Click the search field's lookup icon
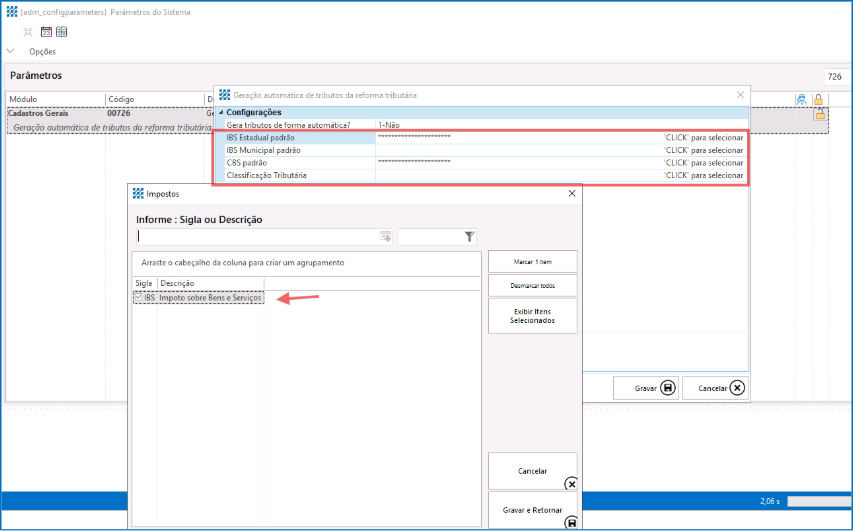This screenshot has width=853, height=531. (x=385, y=237)
